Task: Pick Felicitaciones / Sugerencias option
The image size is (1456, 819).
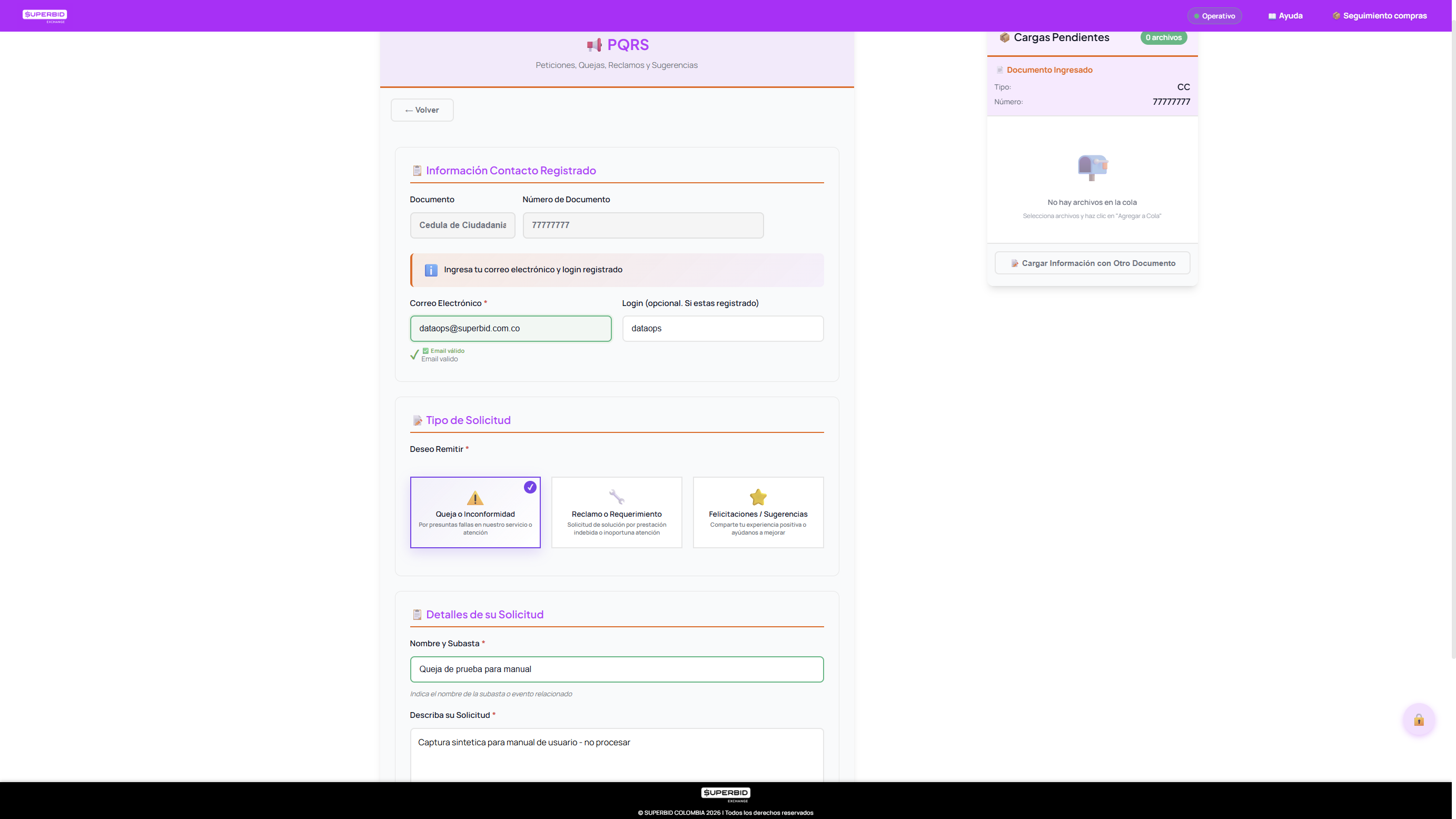Action: [x=758, y=514]
